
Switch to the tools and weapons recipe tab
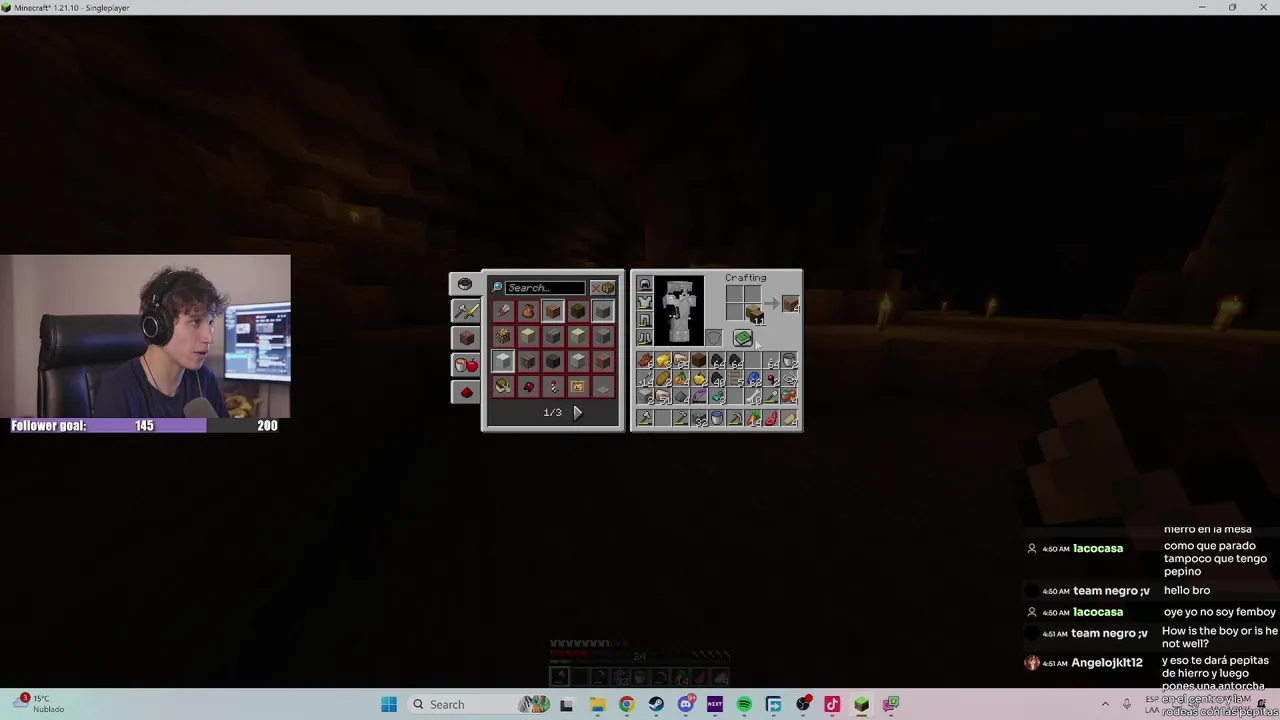tap(467, 311)
